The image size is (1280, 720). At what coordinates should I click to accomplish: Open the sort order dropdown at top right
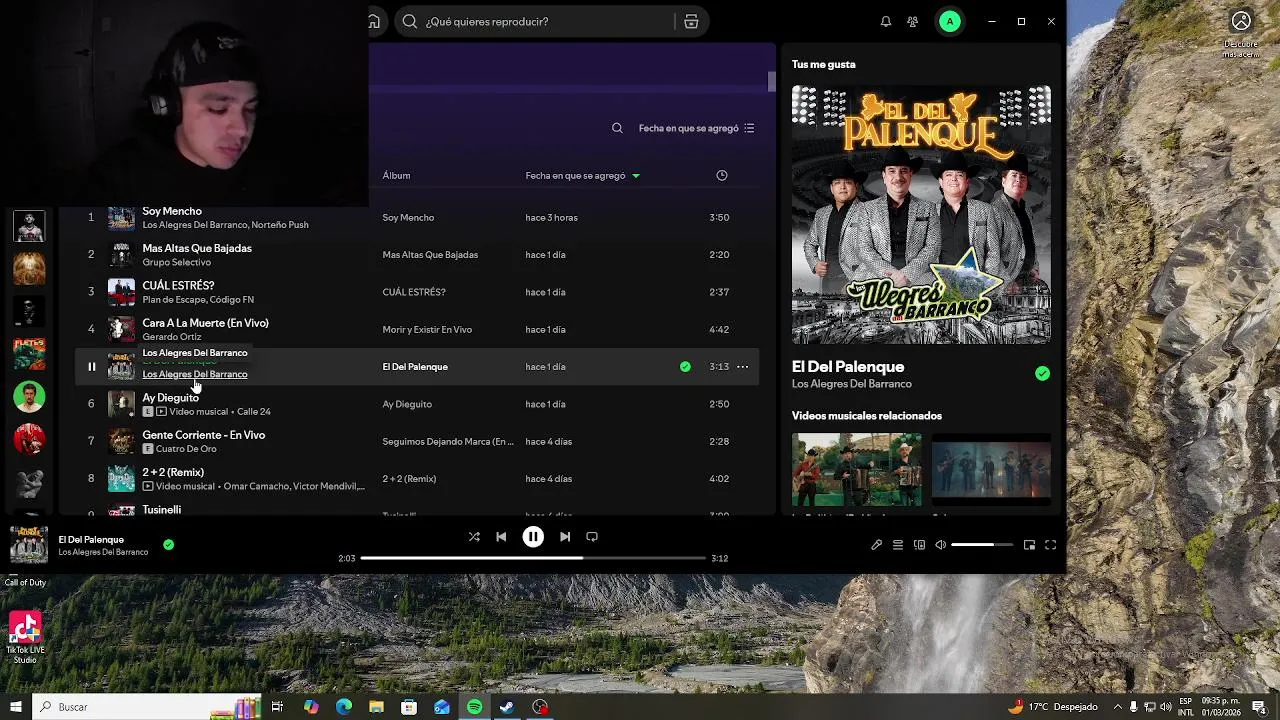click(697, 128)
